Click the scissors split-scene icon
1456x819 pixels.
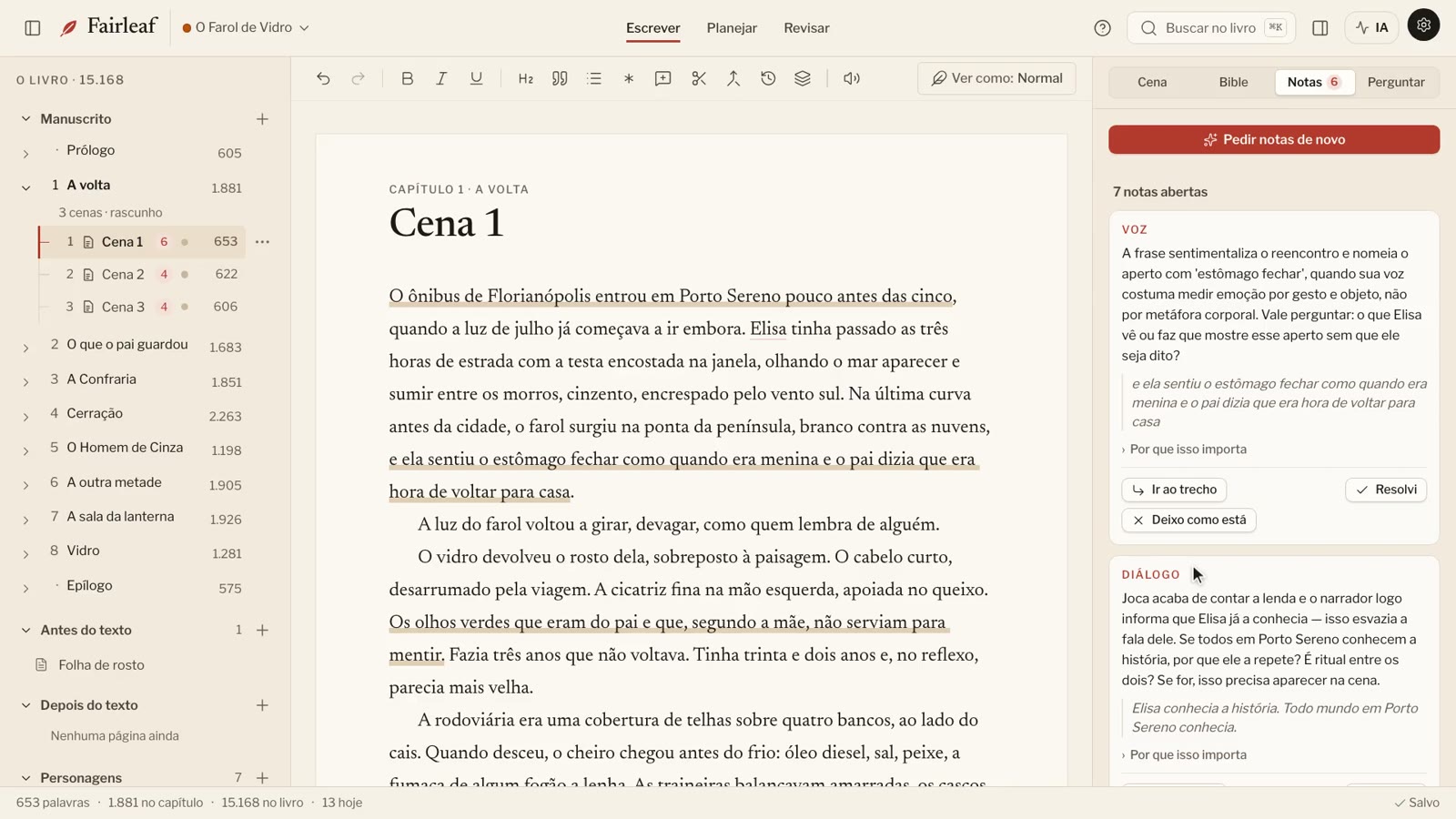(698, 78)
